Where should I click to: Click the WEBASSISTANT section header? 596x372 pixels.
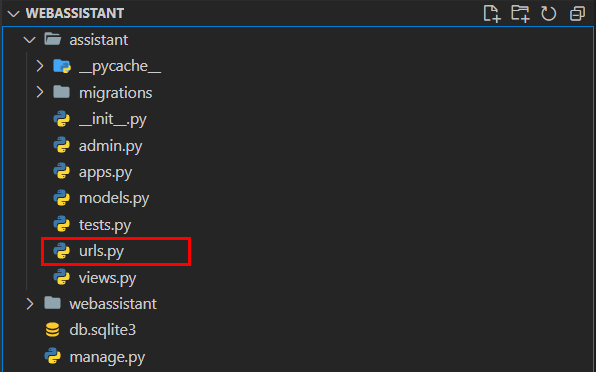75,13
